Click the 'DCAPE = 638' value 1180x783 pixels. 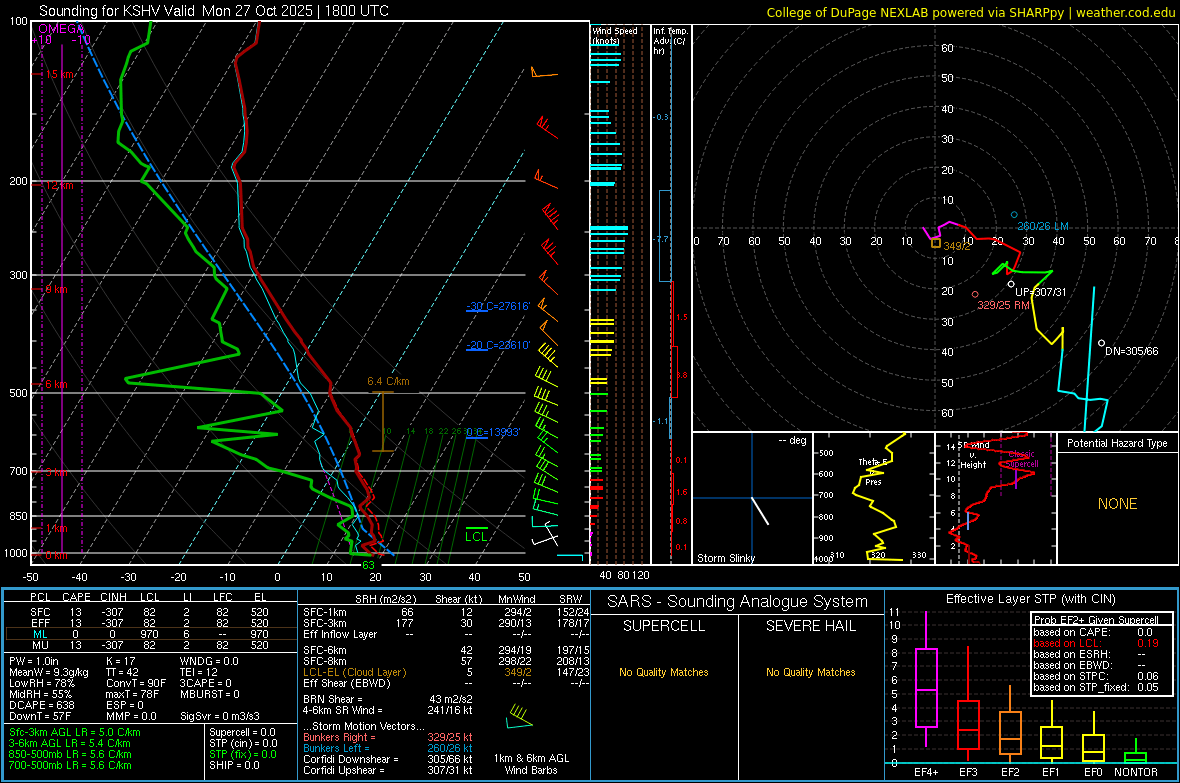pos(41,705)
